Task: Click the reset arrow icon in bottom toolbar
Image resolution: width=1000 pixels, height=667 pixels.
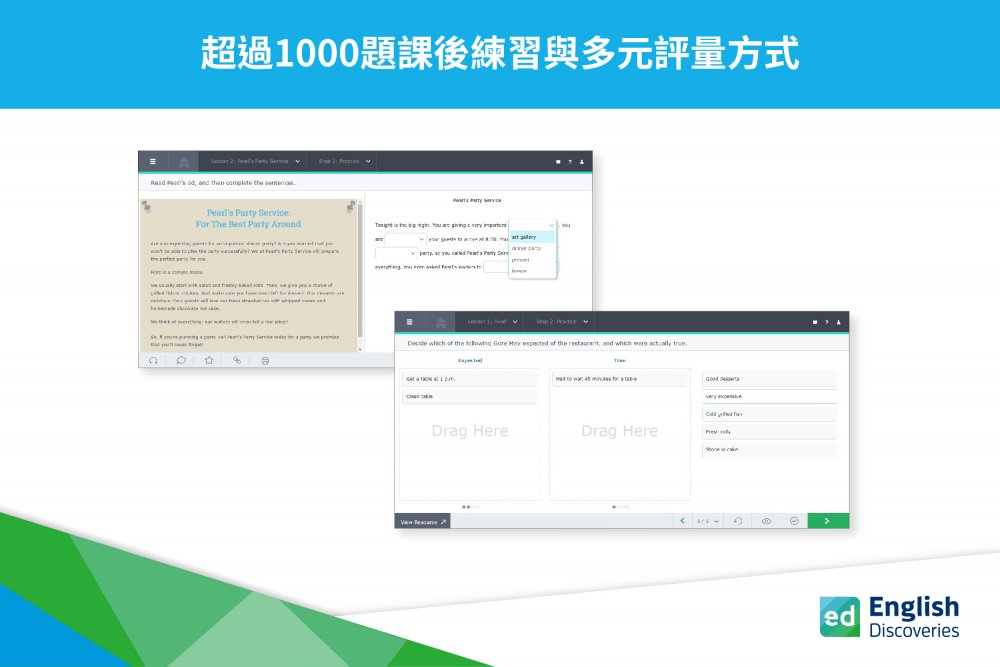Action: pyautogui.click(x=737, y=521)
